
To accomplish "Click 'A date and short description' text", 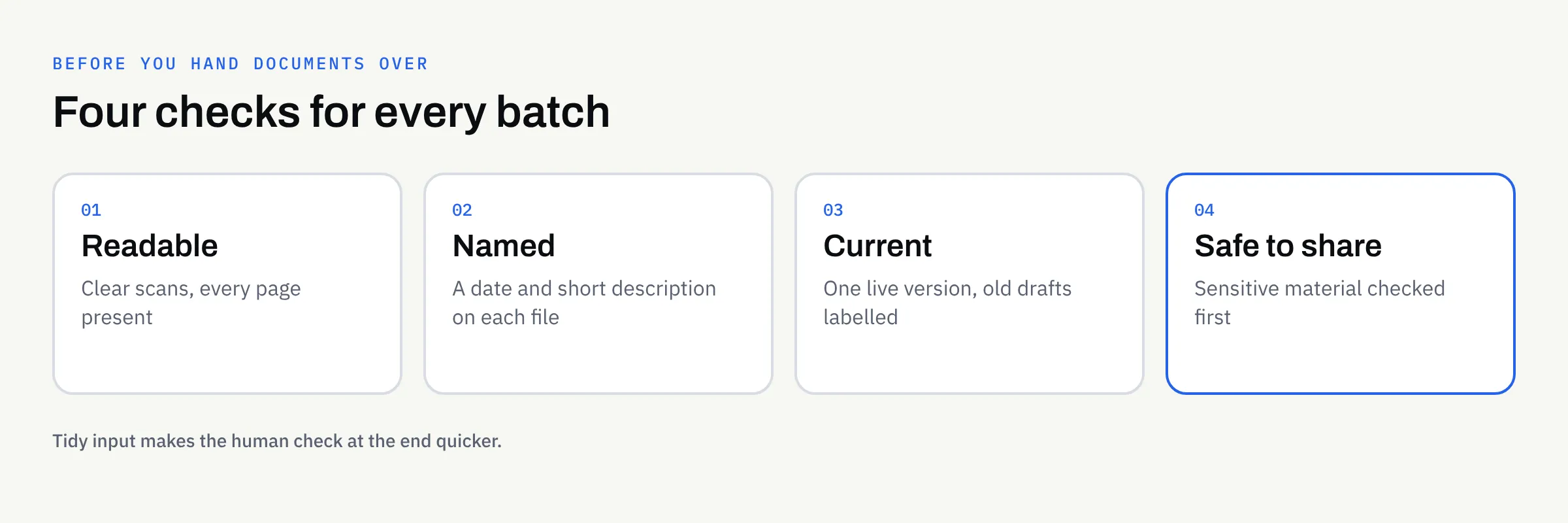I will tap(584, 288).
